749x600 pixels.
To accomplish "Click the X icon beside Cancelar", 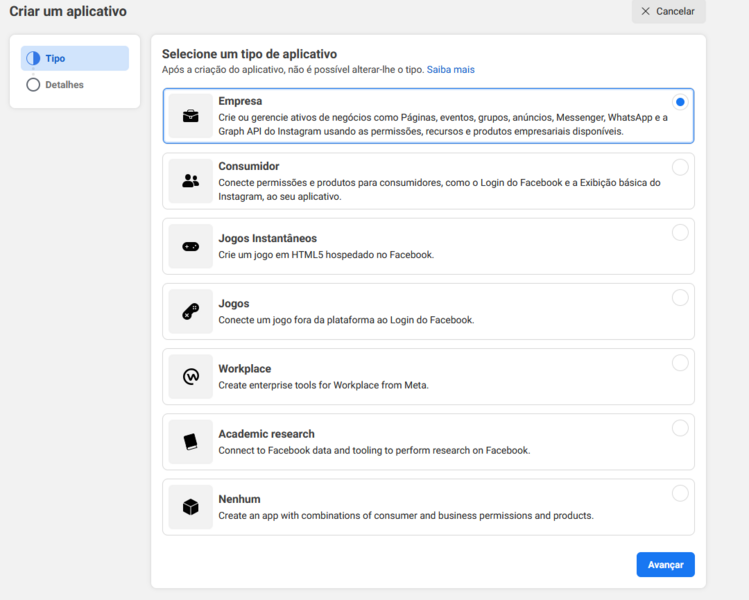I will (645, 11).
